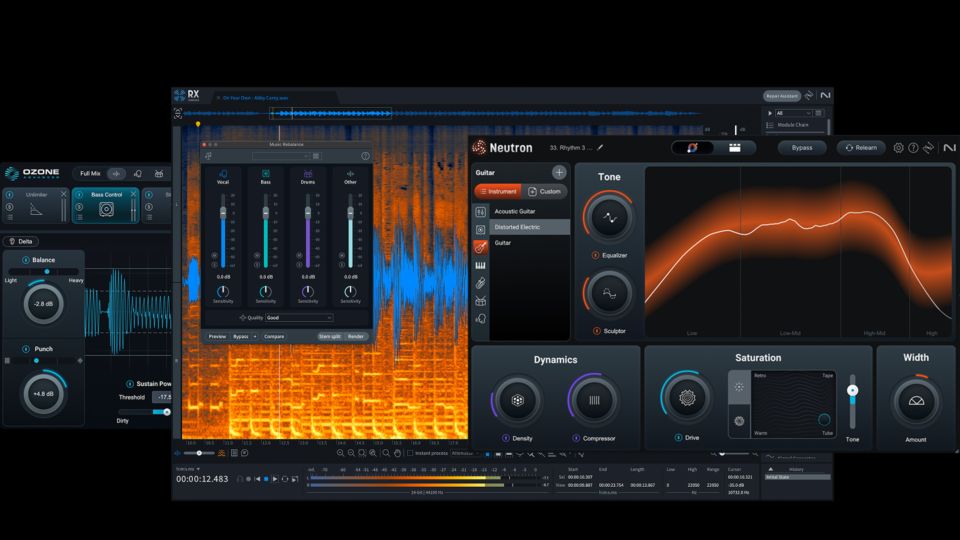This screenshot has width=960, height=540.
Task: Select the vocal head icon in Neutron sidebar
Action: tap(481, 318)
